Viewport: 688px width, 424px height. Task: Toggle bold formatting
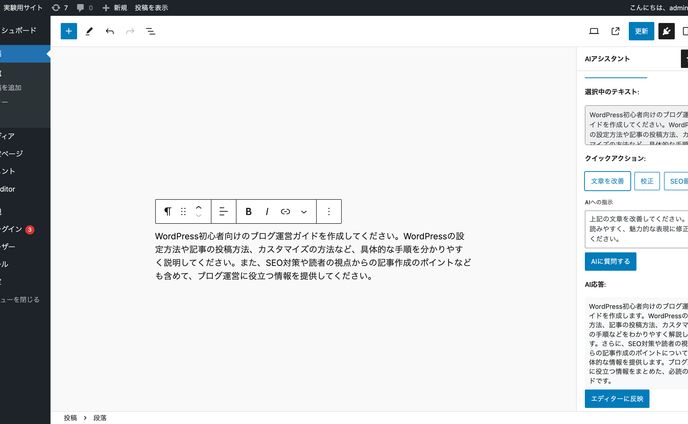pos(248,212)
